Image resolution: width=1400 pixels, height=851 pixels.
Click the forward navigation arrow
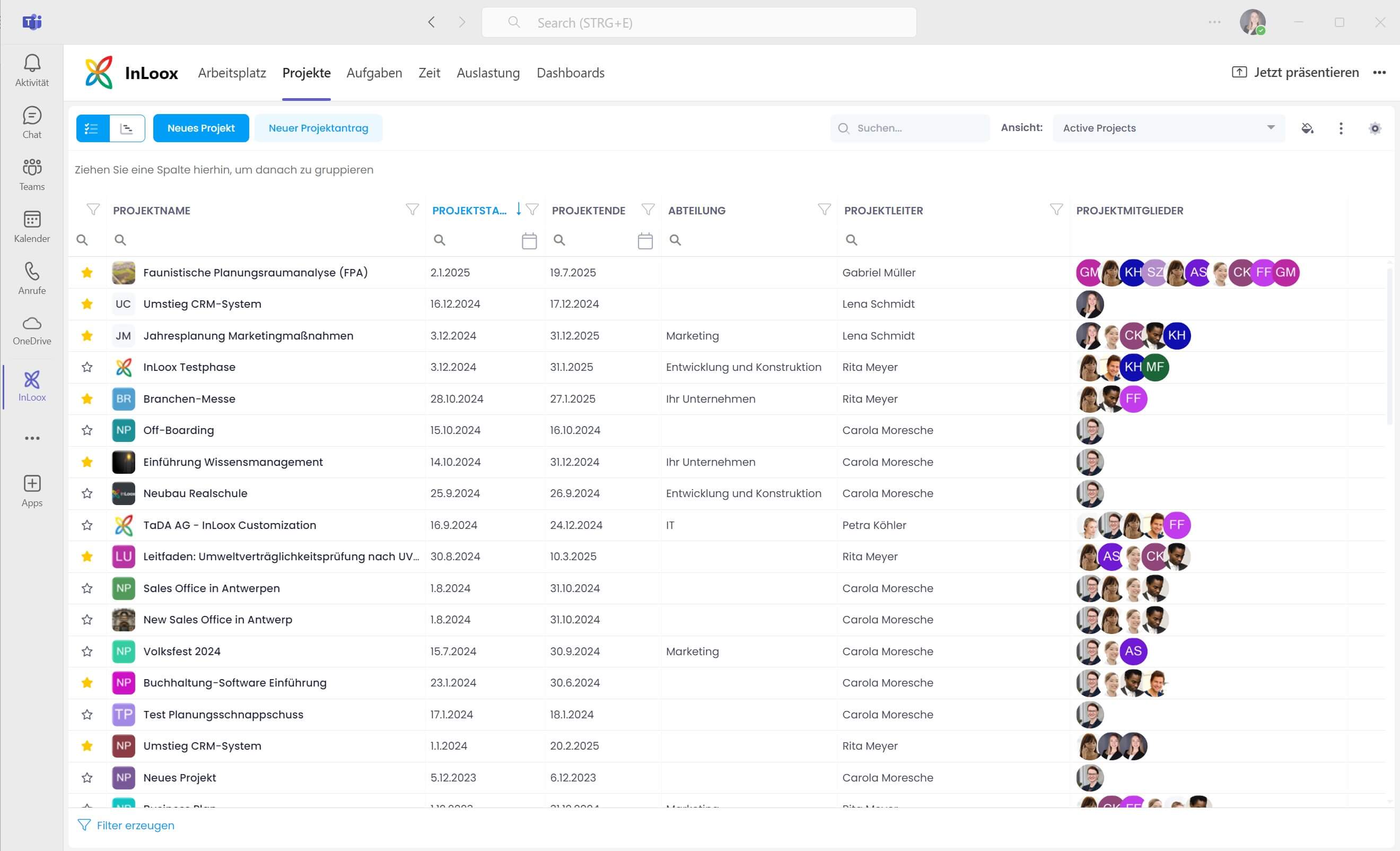(462, 22)
